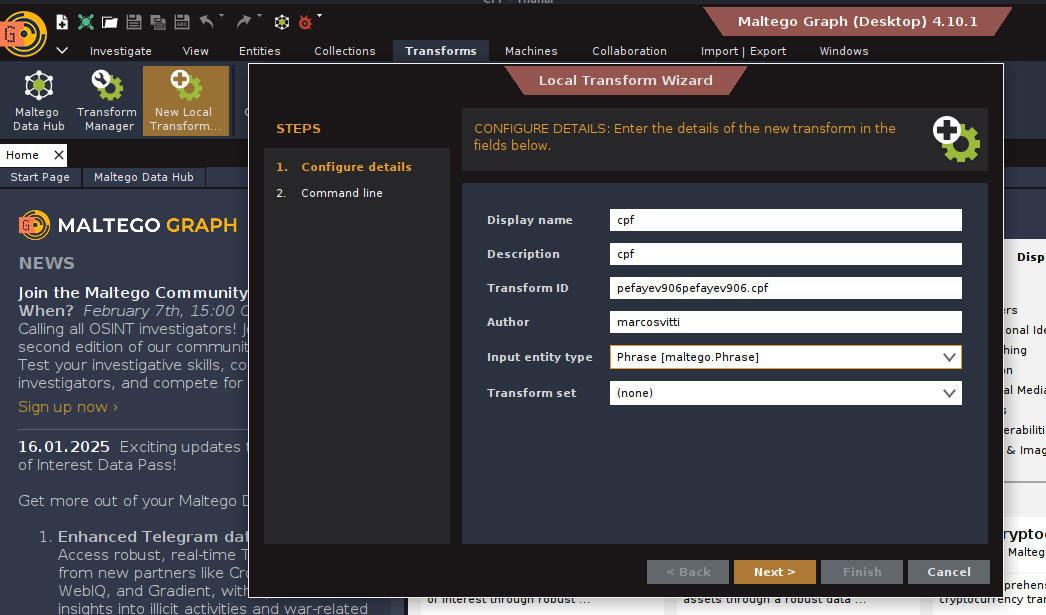Click the Display name text field
The image size is (1046, 615).
coord(785,220)
